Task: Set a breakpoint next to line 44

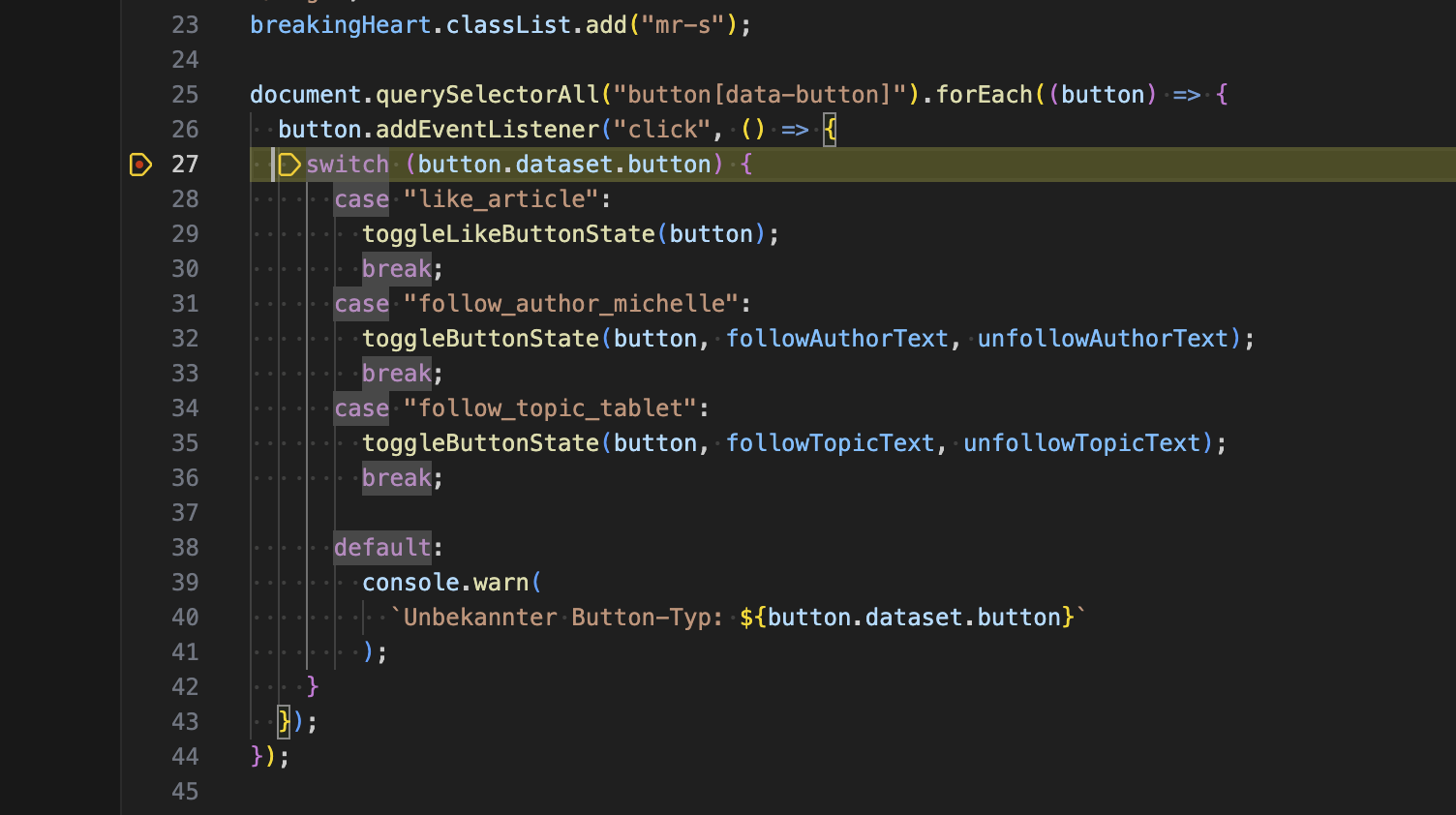Action: coord(141,756)
